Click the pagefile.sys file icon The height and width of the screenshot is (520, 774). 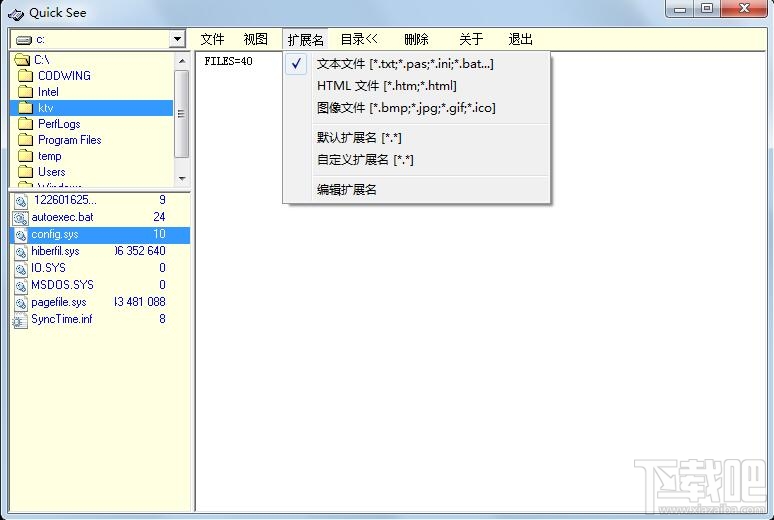point(21,303)
